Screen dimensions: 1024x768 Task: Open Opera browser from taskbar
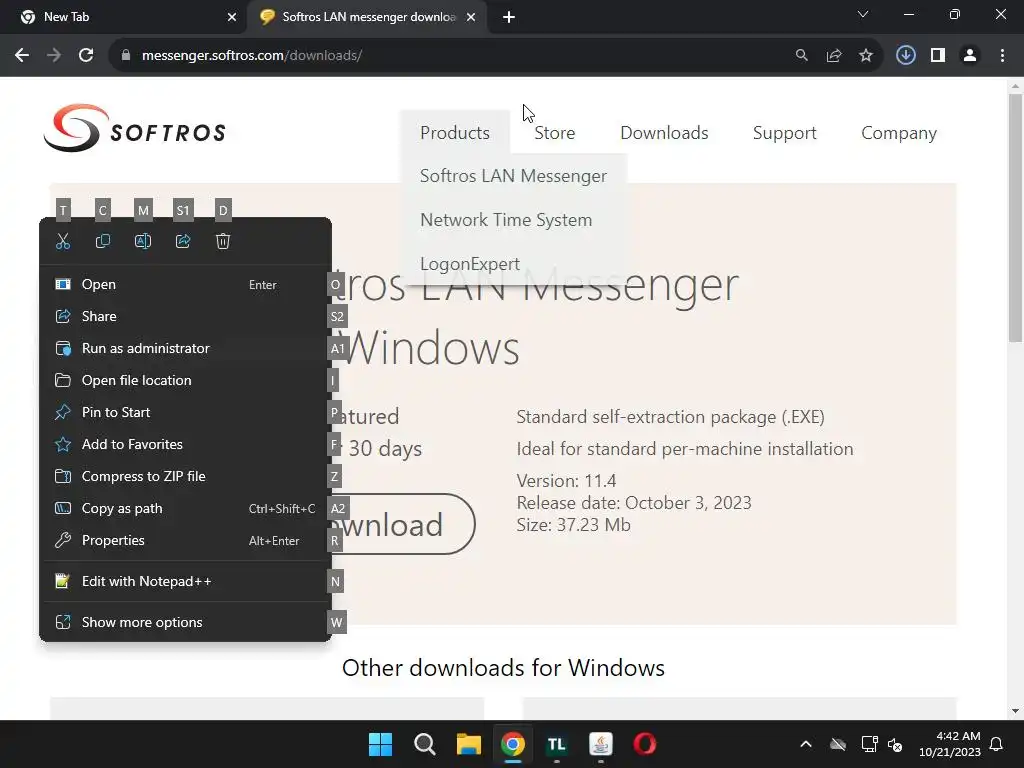coord(645,744)
